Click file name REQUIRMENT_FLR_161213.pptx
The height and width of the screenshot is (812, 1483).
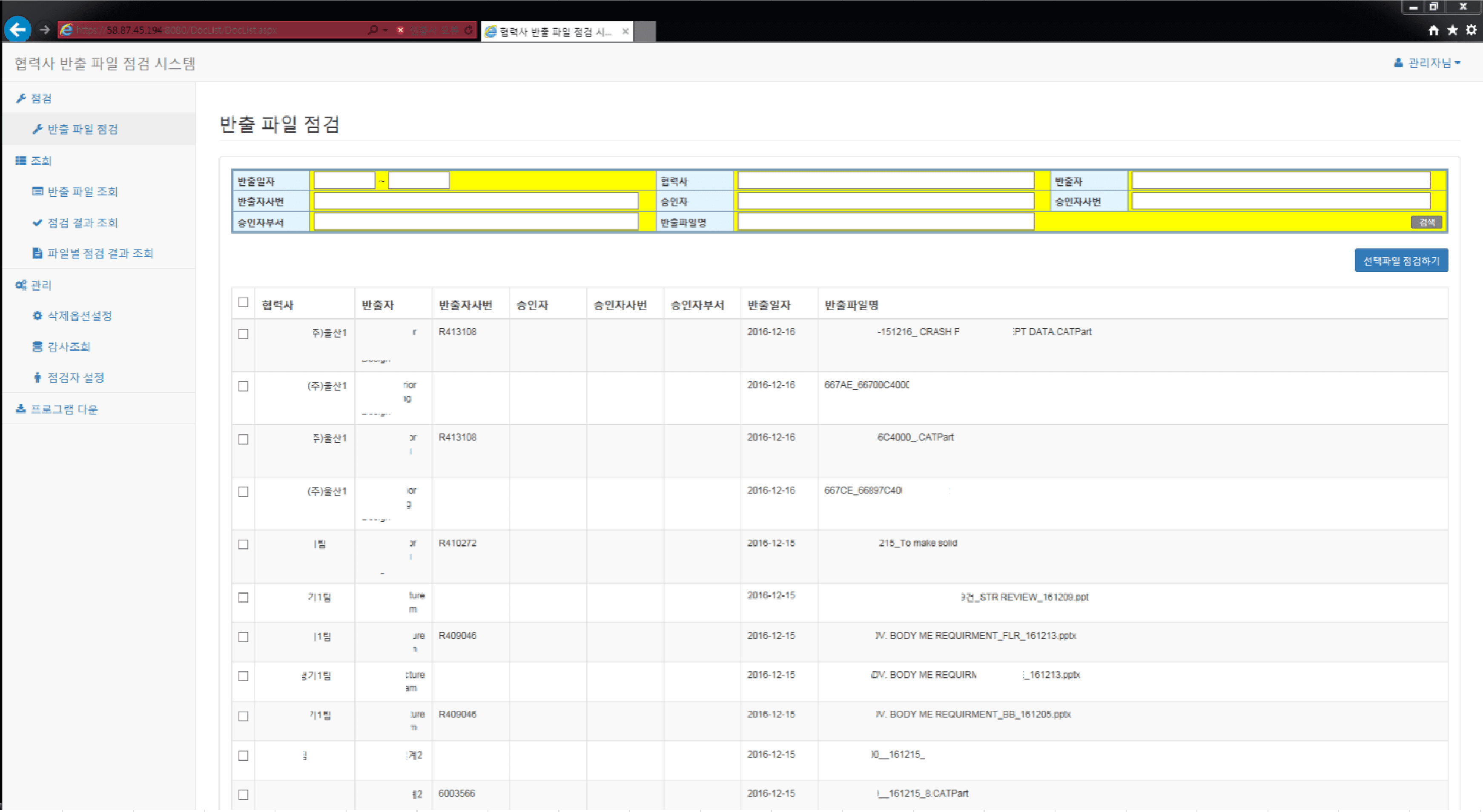[976, 635]
